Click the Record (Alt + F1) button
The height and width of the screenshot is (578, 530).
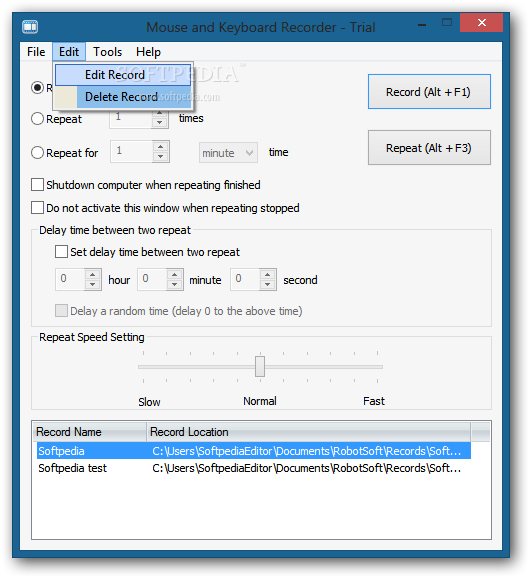coord(429,92)
